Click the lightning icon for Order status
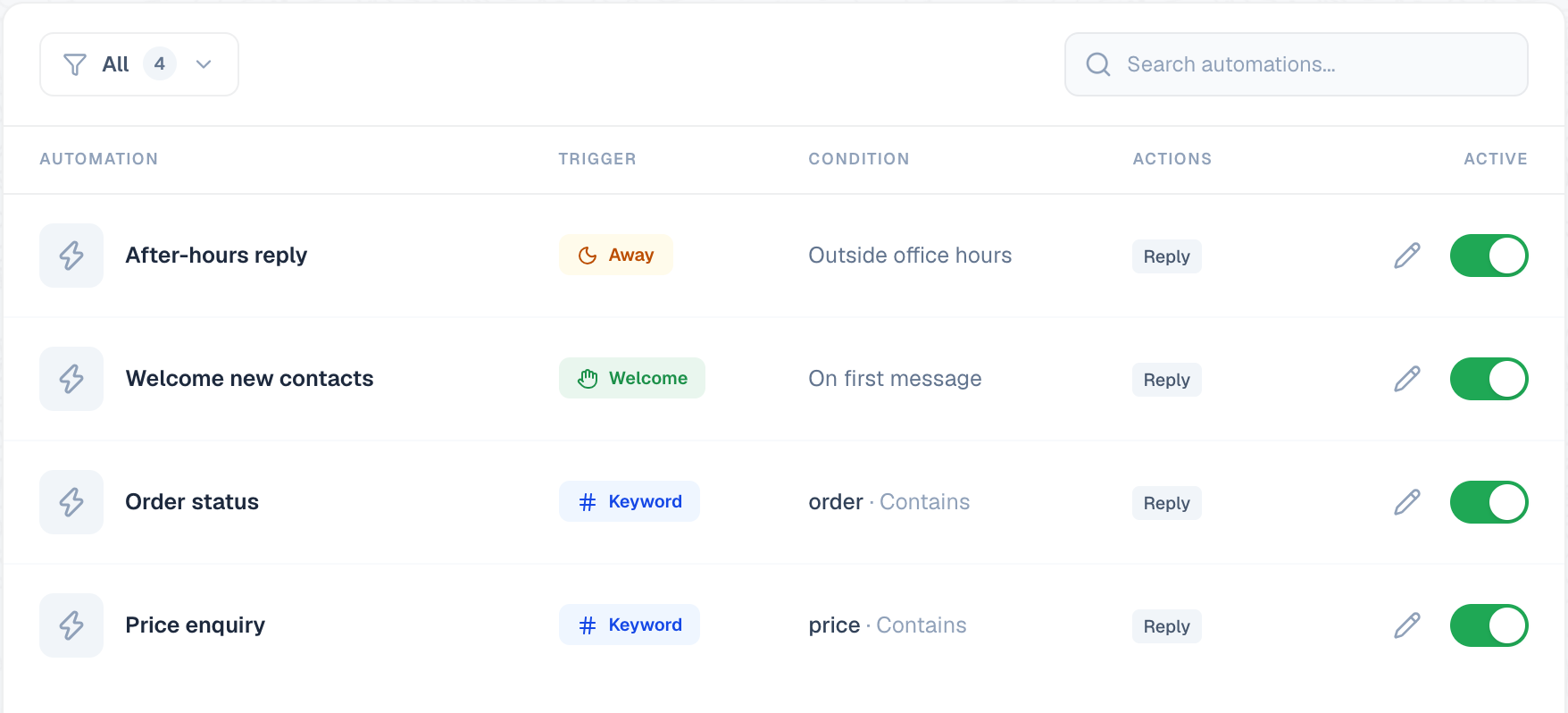 (x=71, y=502)
